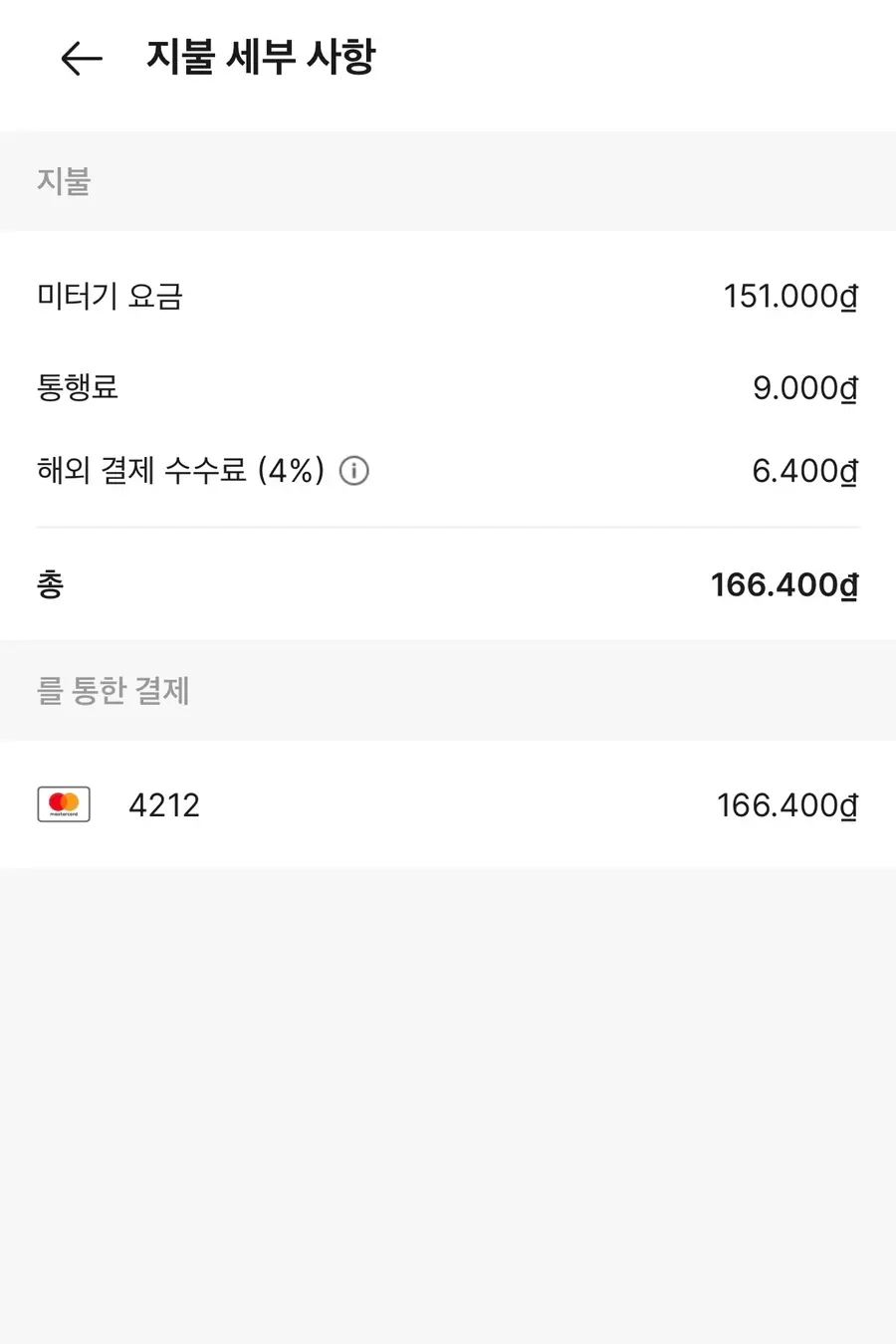Select the 지불 세부 사항 page title
The height and width of the screenshot is (1344, 896).
pos(261,57)
